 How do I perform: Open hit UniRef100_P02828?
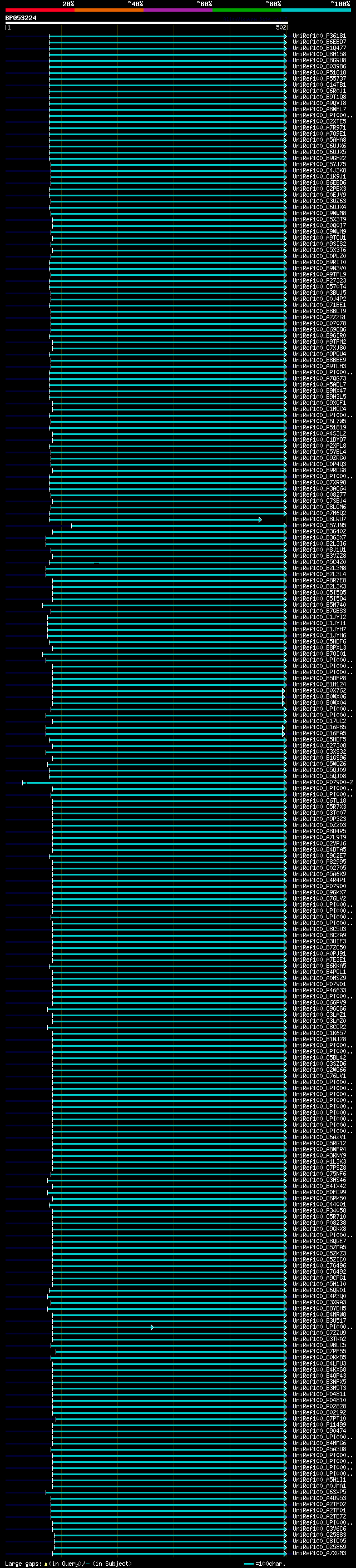click(319, 1406)
